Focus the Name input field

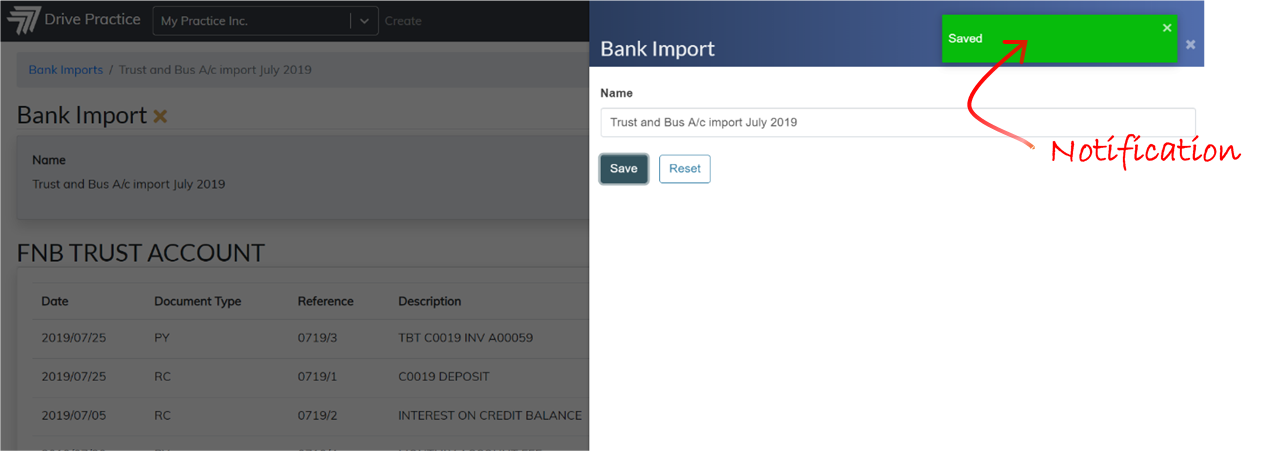[x=898, y=122]
